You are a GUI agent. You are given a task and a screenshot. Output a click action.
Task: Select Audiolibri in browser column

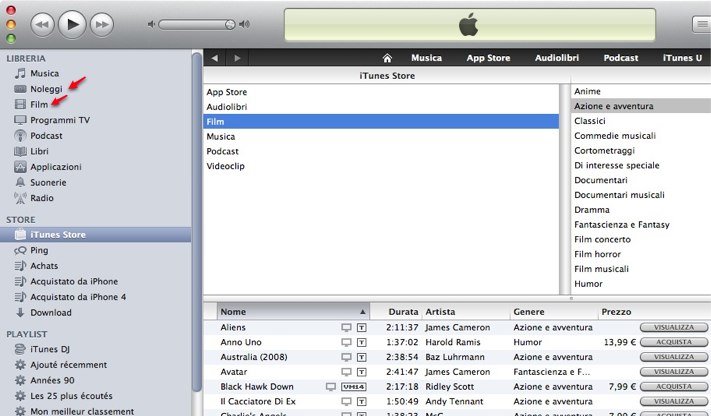tap(381, 107)
